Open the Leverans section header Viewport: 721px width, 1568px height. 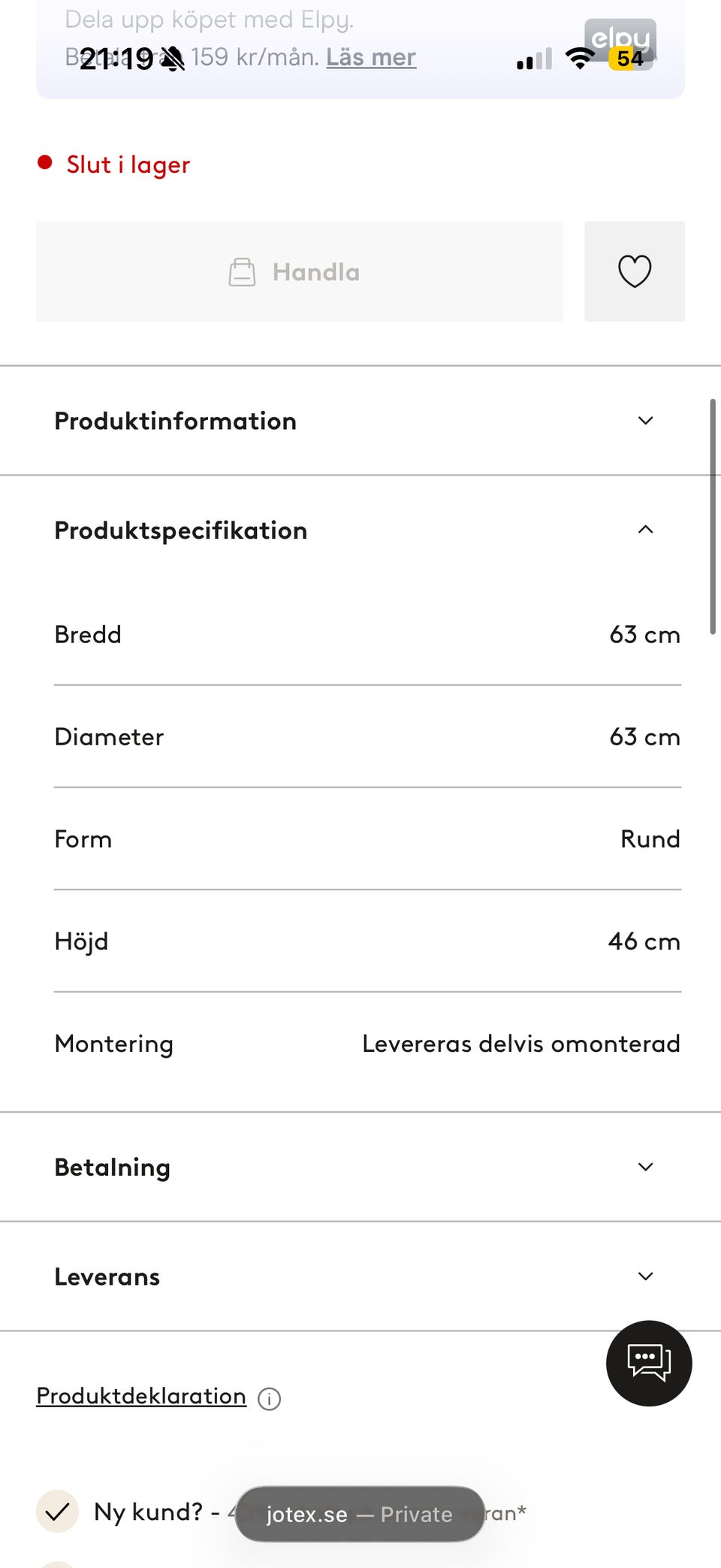click(107, 1276)
